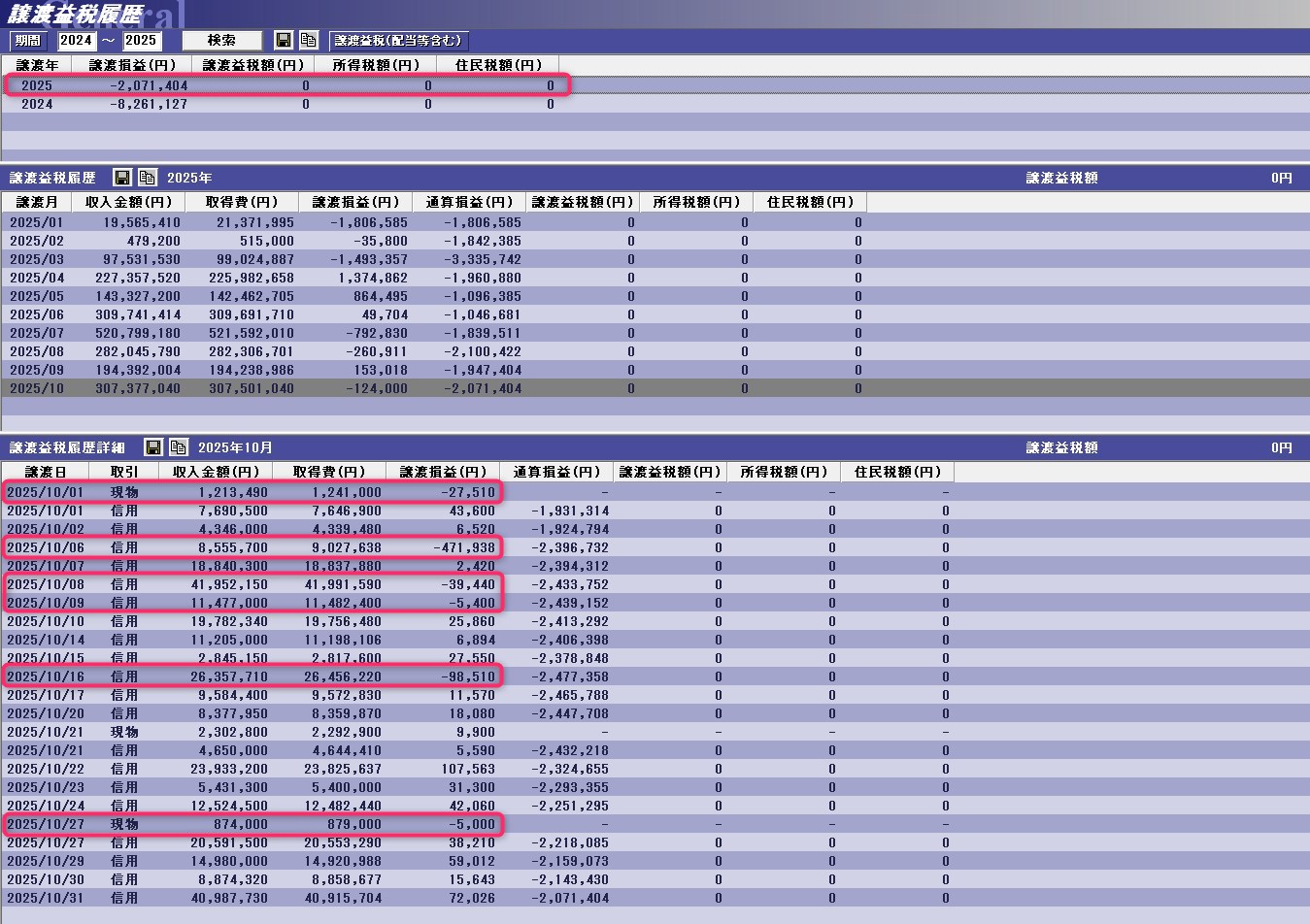1310x924 pixels.
Task: Click the copy icon next to 検索 button
Action: pos(308,41)
